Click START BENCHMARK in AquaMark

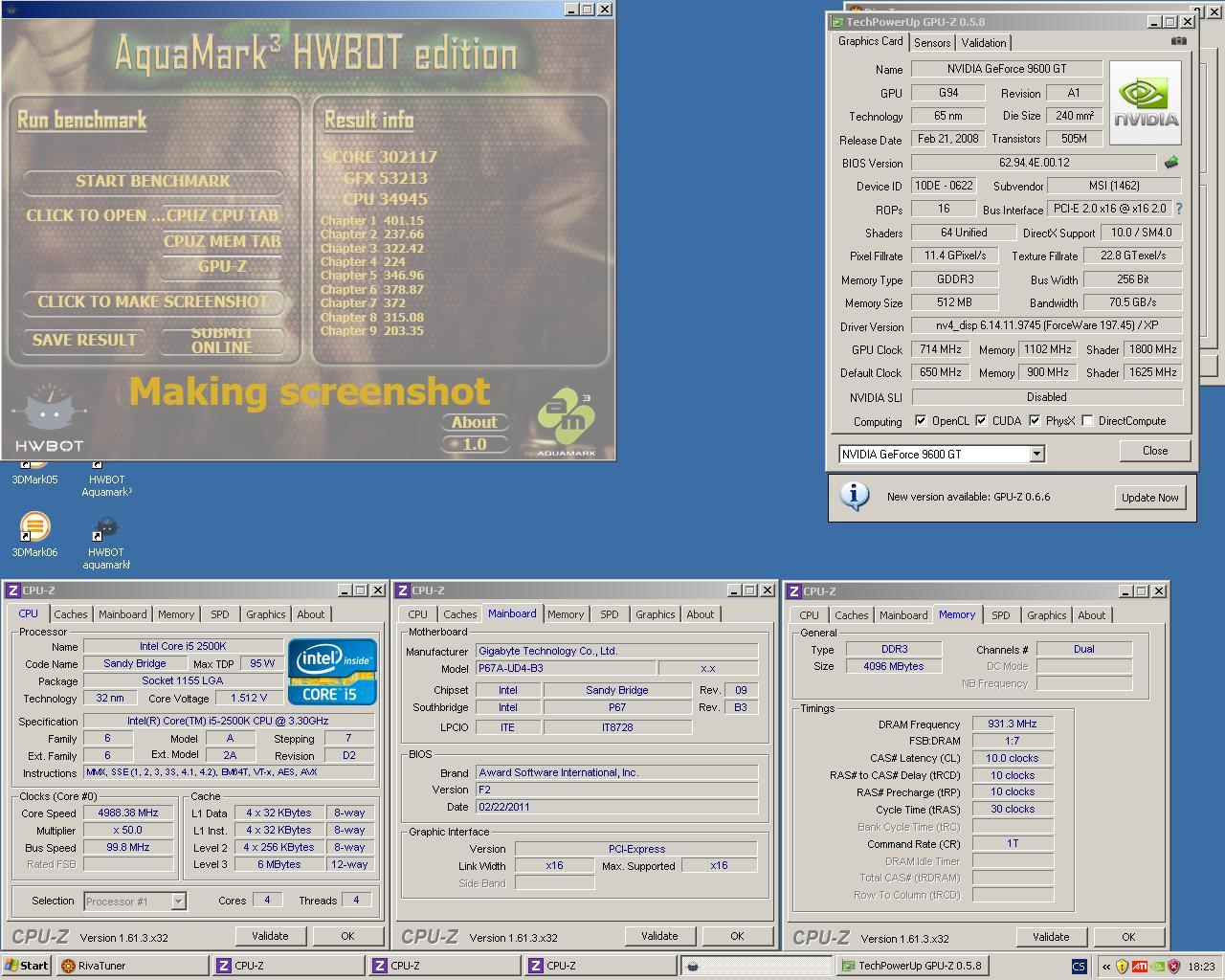(x=153, y=181)
